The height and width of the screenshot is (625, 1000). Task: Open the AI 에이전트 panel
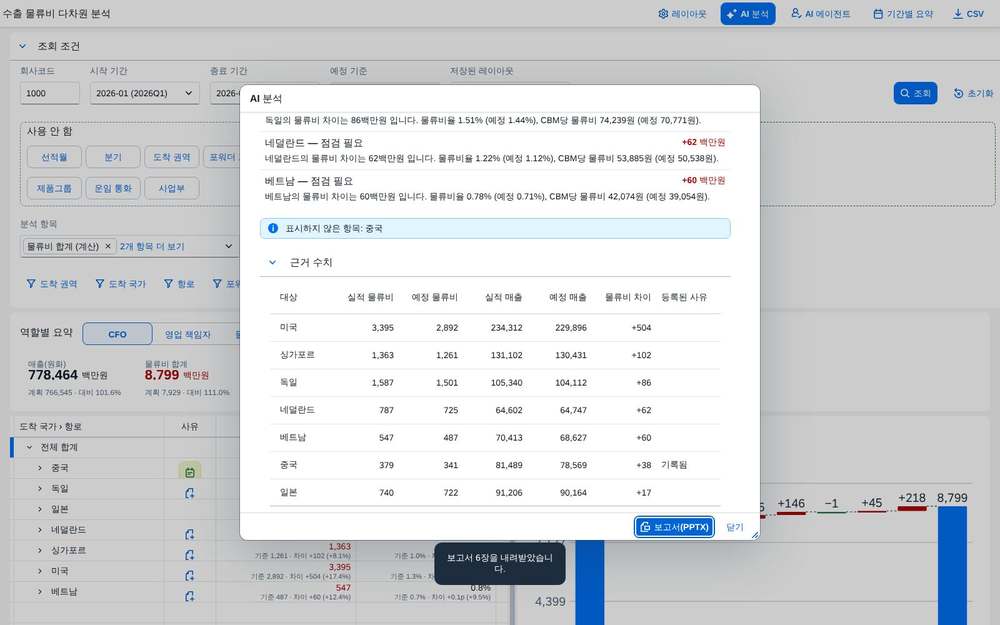pyautogui.click(x=820, y=13)
